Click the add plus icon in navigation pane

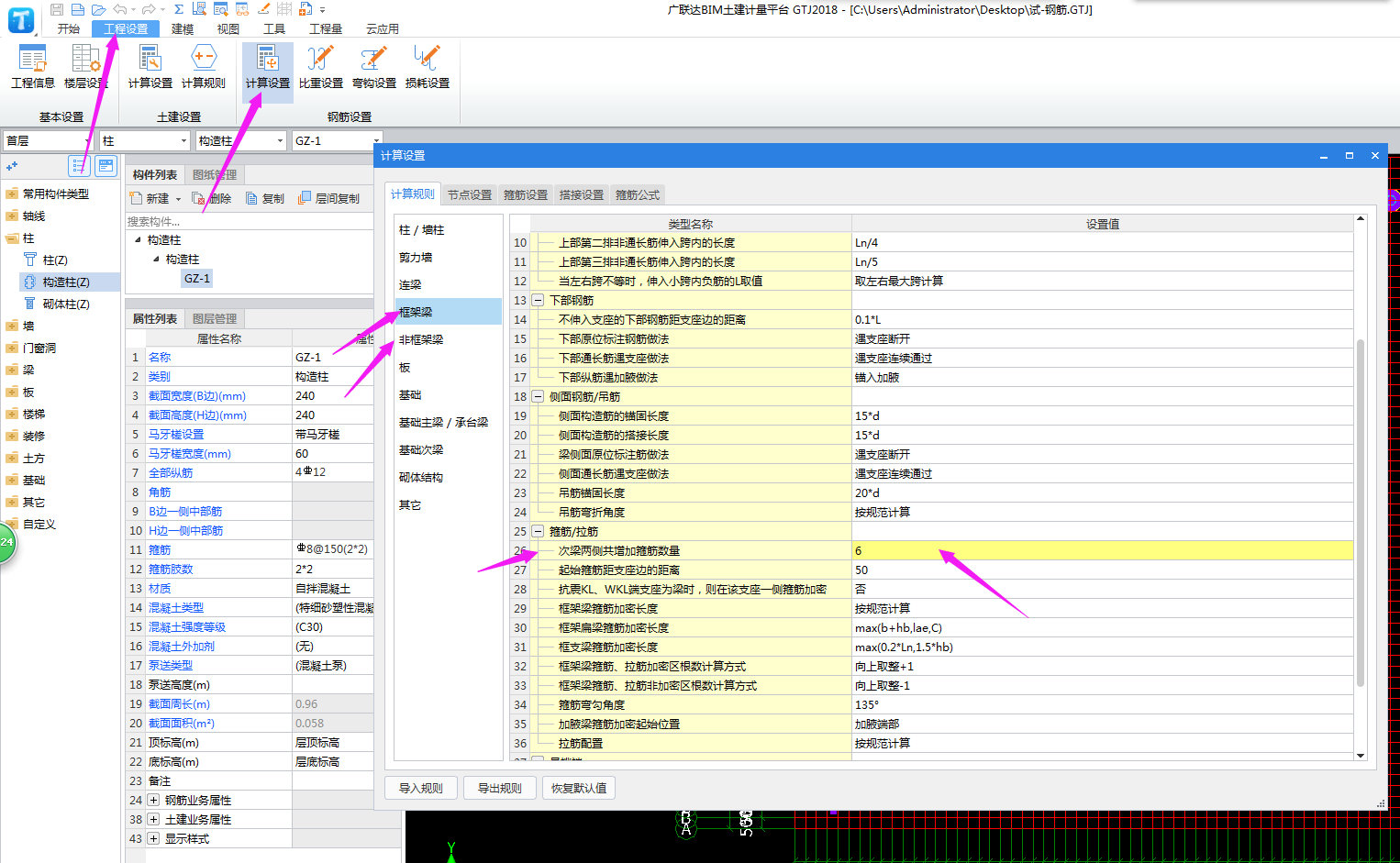(12, 166)
